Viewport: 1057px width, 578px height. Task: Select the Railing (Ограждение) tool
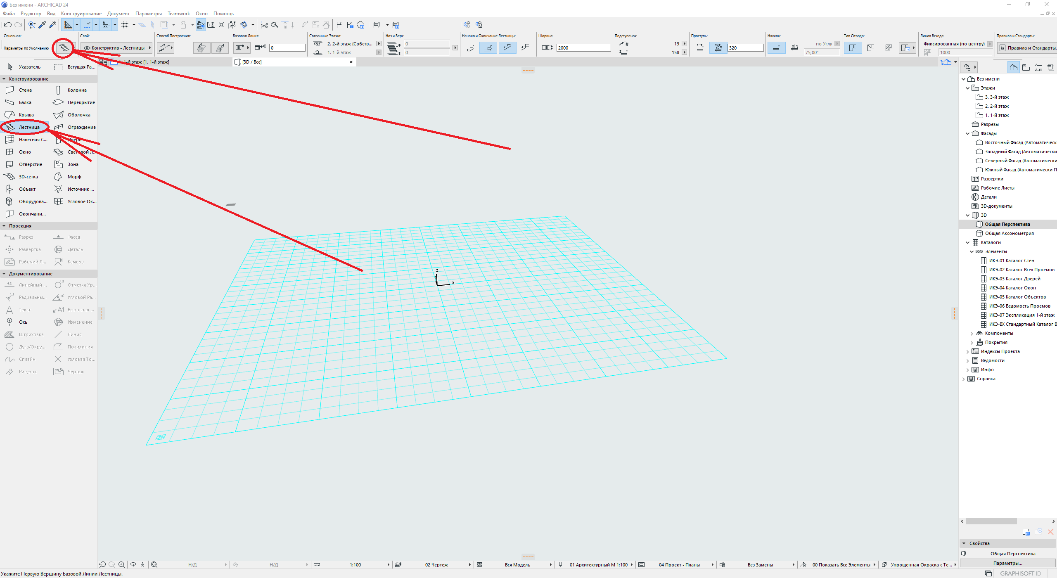(73, 127)
